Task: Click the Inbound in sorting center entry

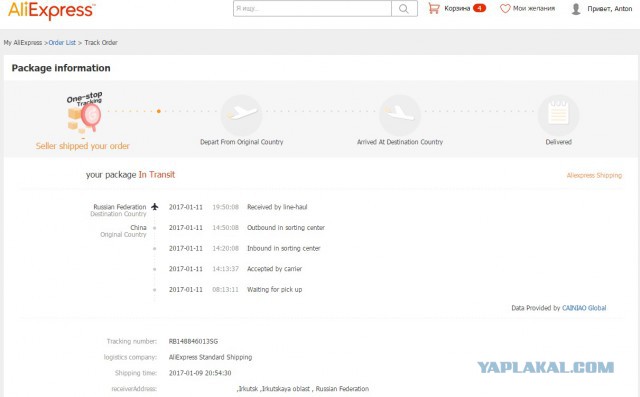Action: tap(284, 248)
